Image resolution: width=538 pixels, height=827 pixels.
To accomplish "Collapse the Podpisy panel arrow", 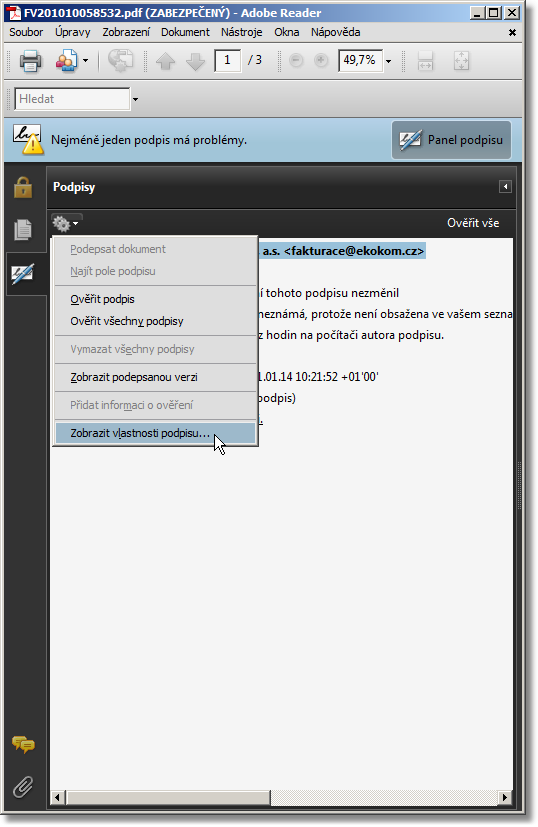I will [505, 187].
